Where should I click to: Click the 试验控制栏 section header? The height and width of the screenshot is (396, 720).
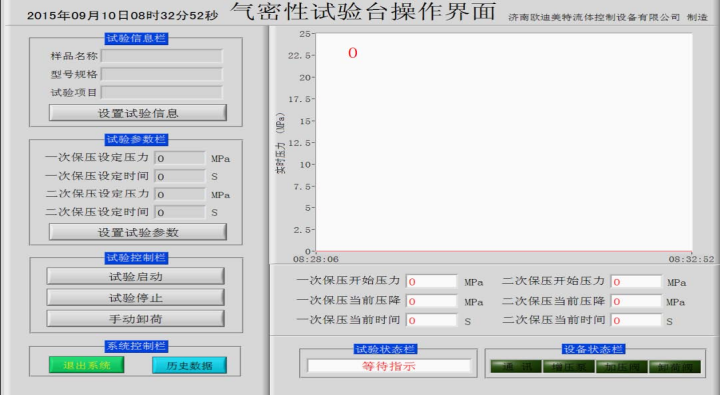(136, 258)
